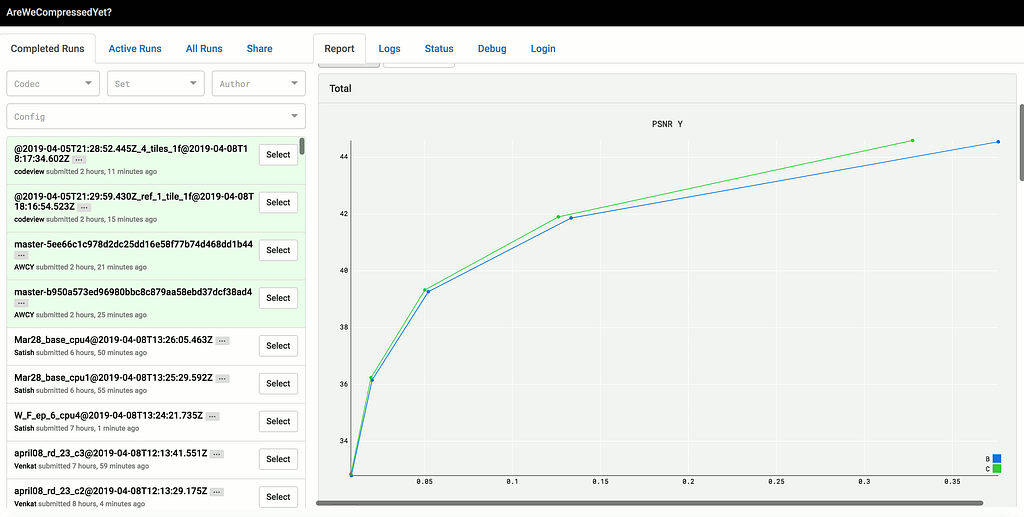The image size is (1024, 517).
Task: Click the PSNR Y chart title
Action: pos(667,124)
